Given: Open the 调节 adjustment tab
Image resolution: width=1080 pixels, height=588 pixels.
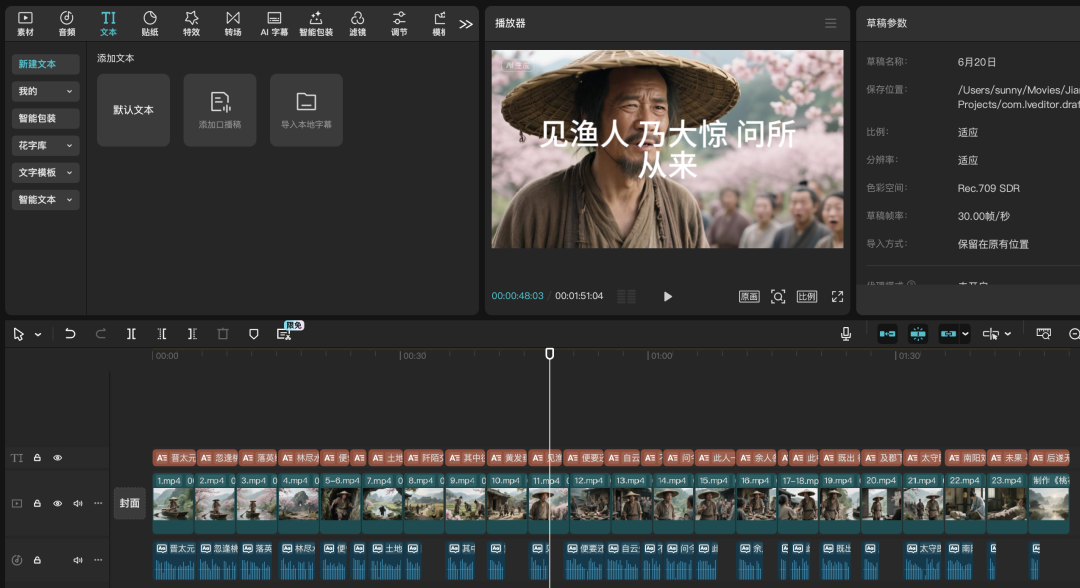Looking at the screenshot, I should coord(399,23).
